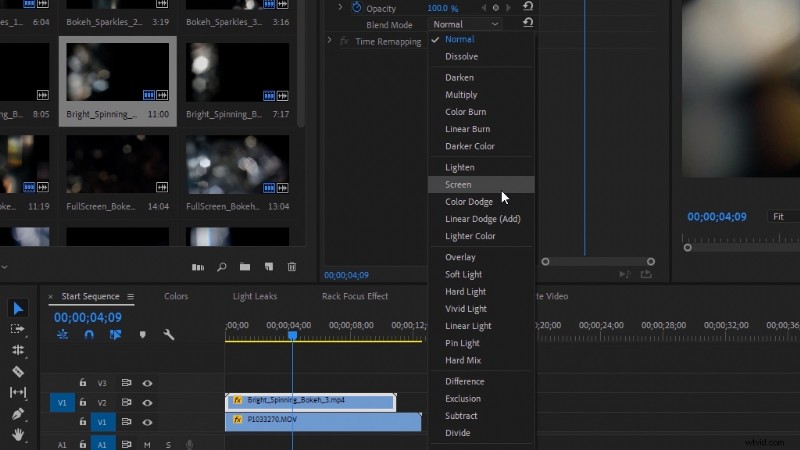
Task: Toggle V2 track output eye
Action: pos(147,403)
